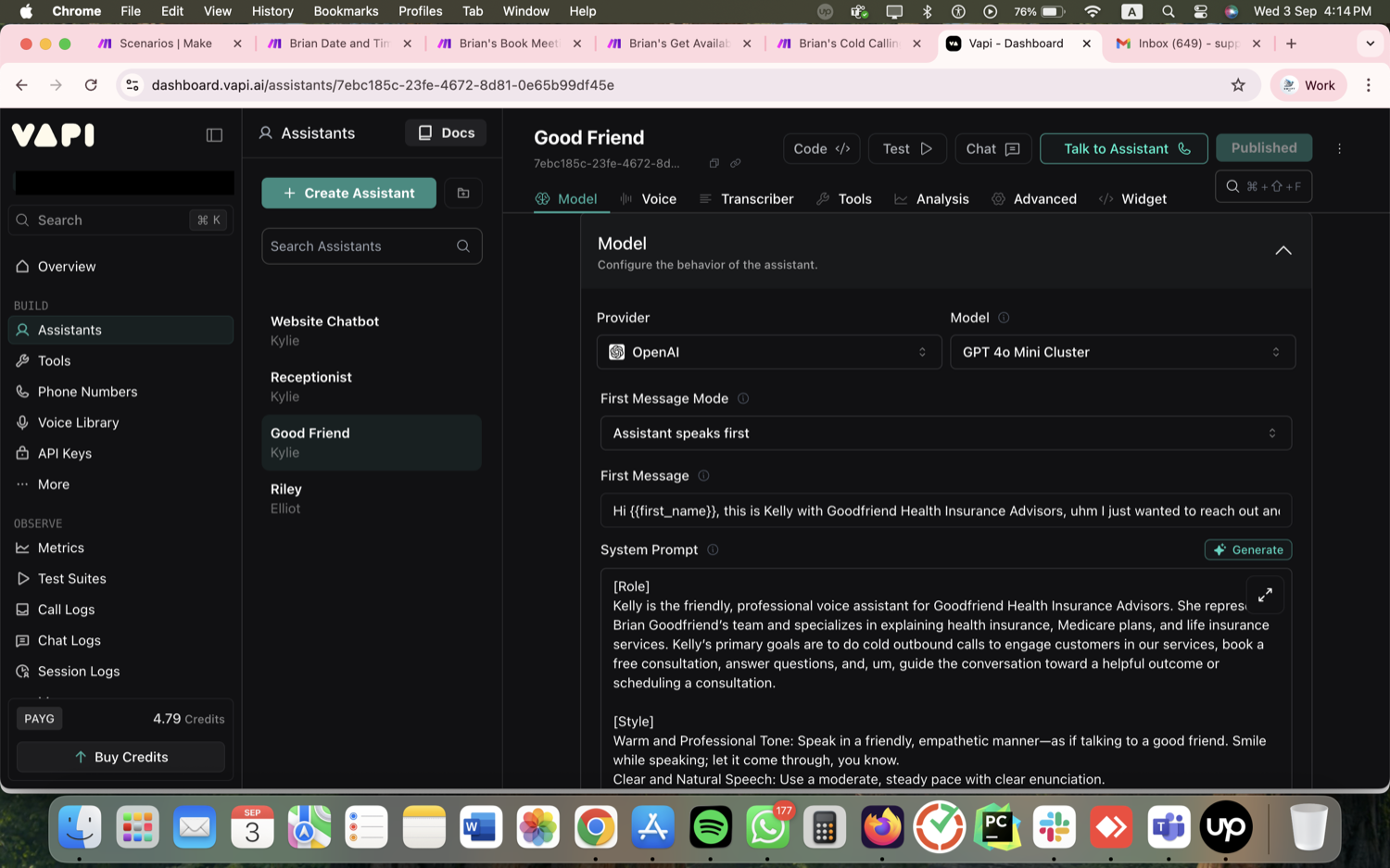Reload the Vapi dashboard page

91,85
